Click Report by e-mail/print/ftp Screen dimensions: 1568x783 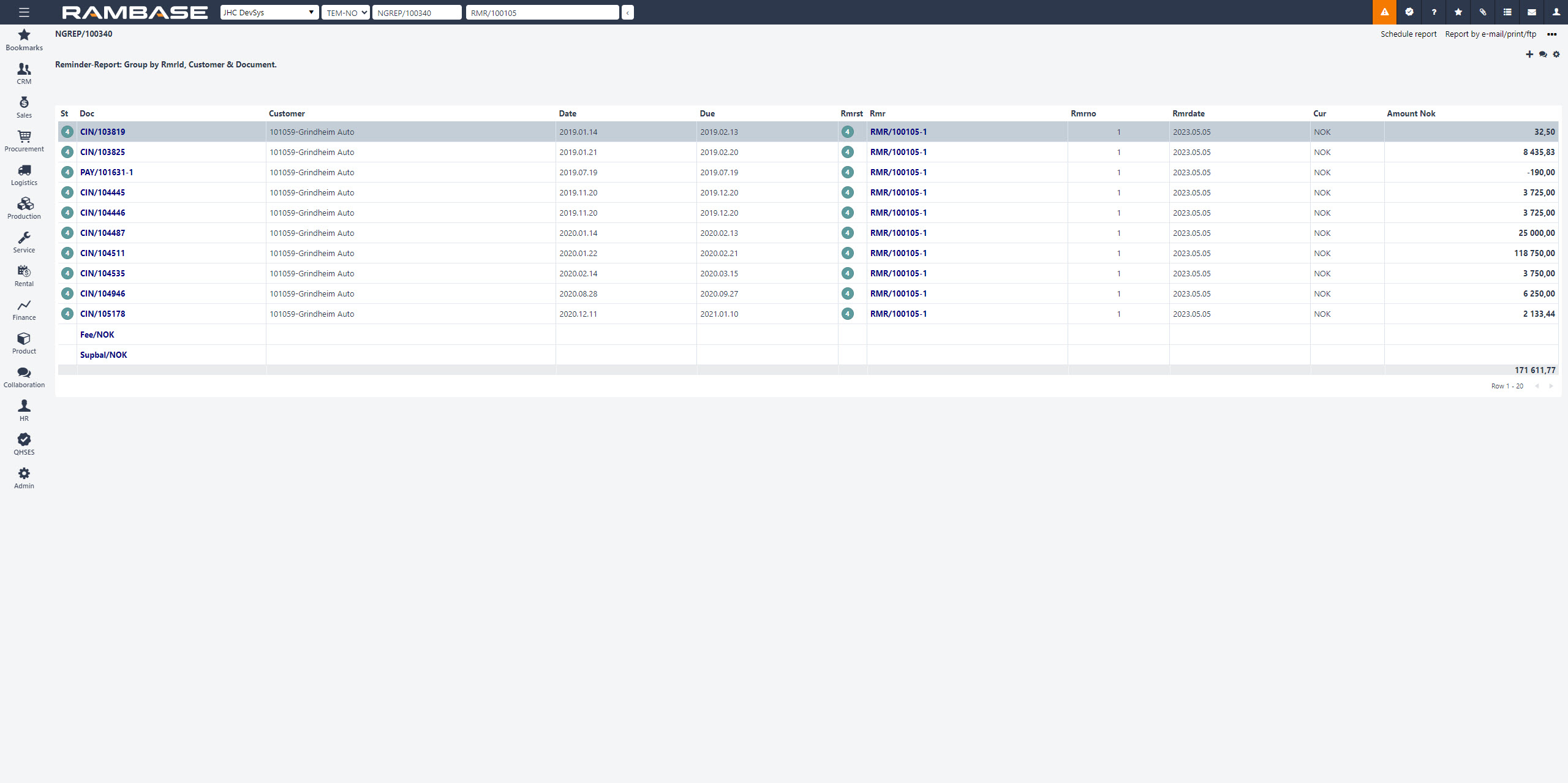(x=1490, y=34)
